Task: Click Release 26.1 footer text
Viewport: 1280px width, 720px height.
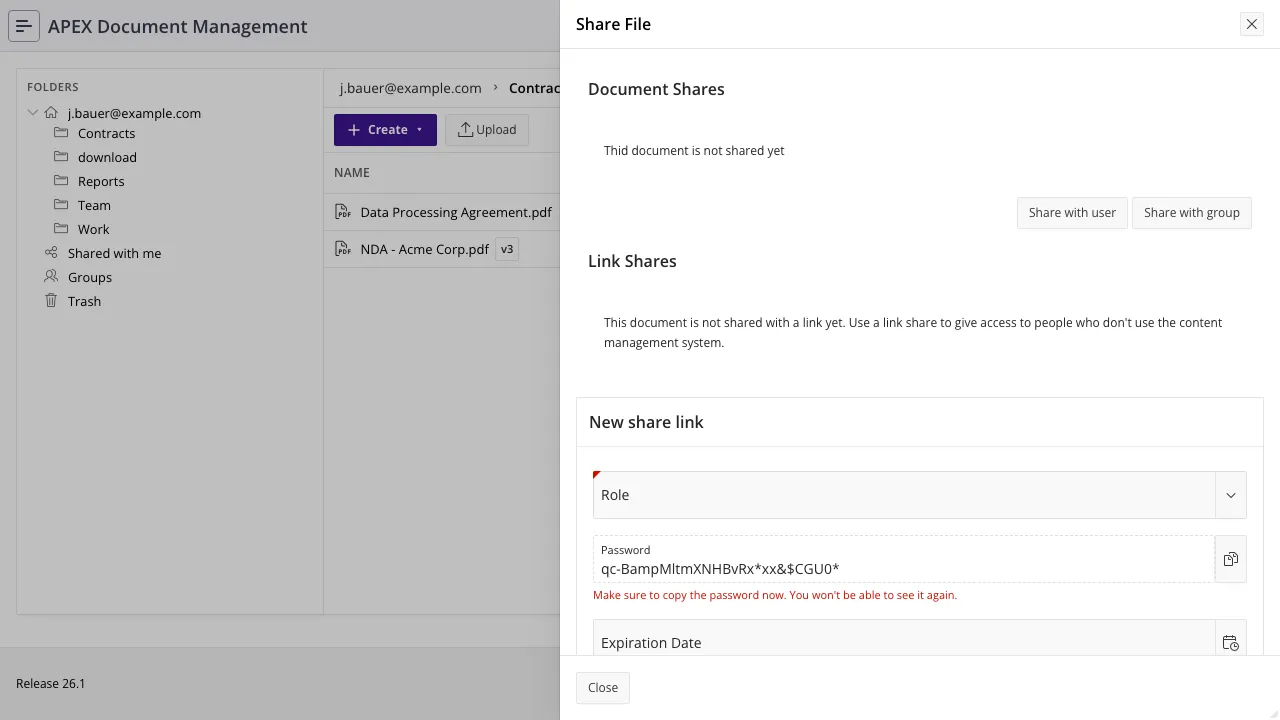Action: coord(51,684)
